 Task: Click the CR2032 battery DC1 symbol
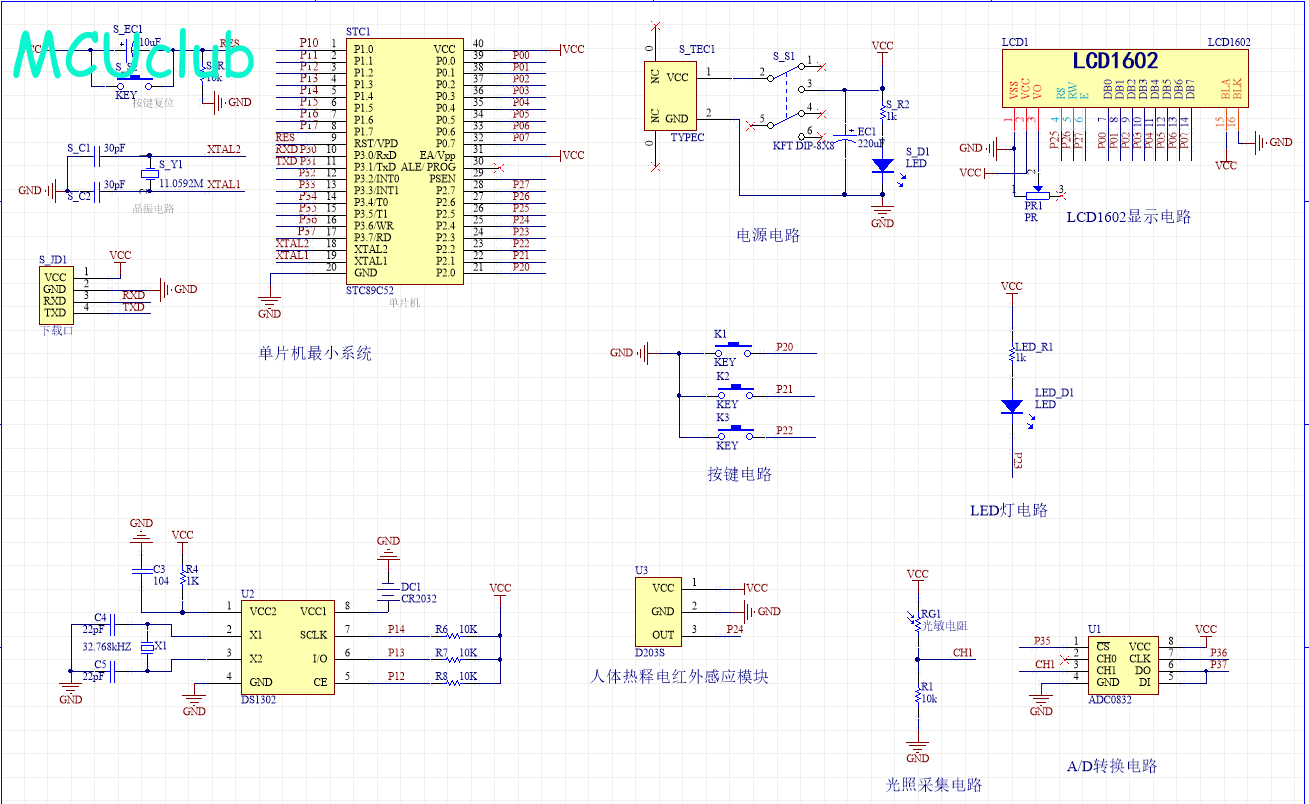388,591
